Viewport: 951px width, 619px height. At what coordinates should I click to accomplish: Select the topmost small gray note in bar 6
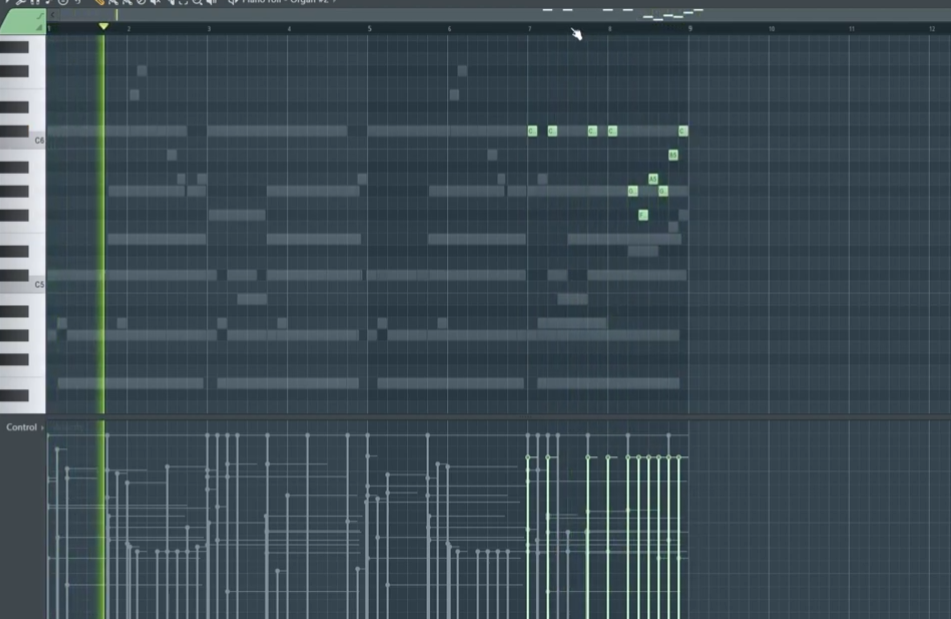pos(462,71)
